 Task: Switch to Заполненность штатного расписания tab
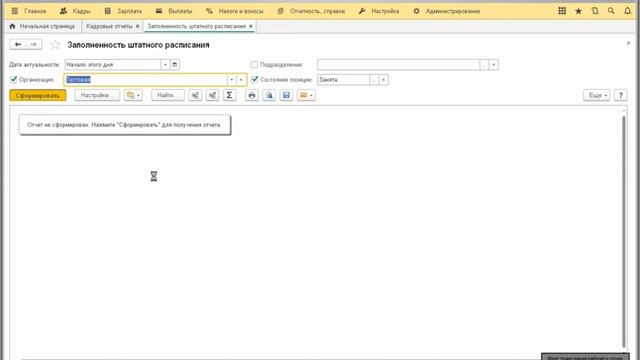coord(196,26)
